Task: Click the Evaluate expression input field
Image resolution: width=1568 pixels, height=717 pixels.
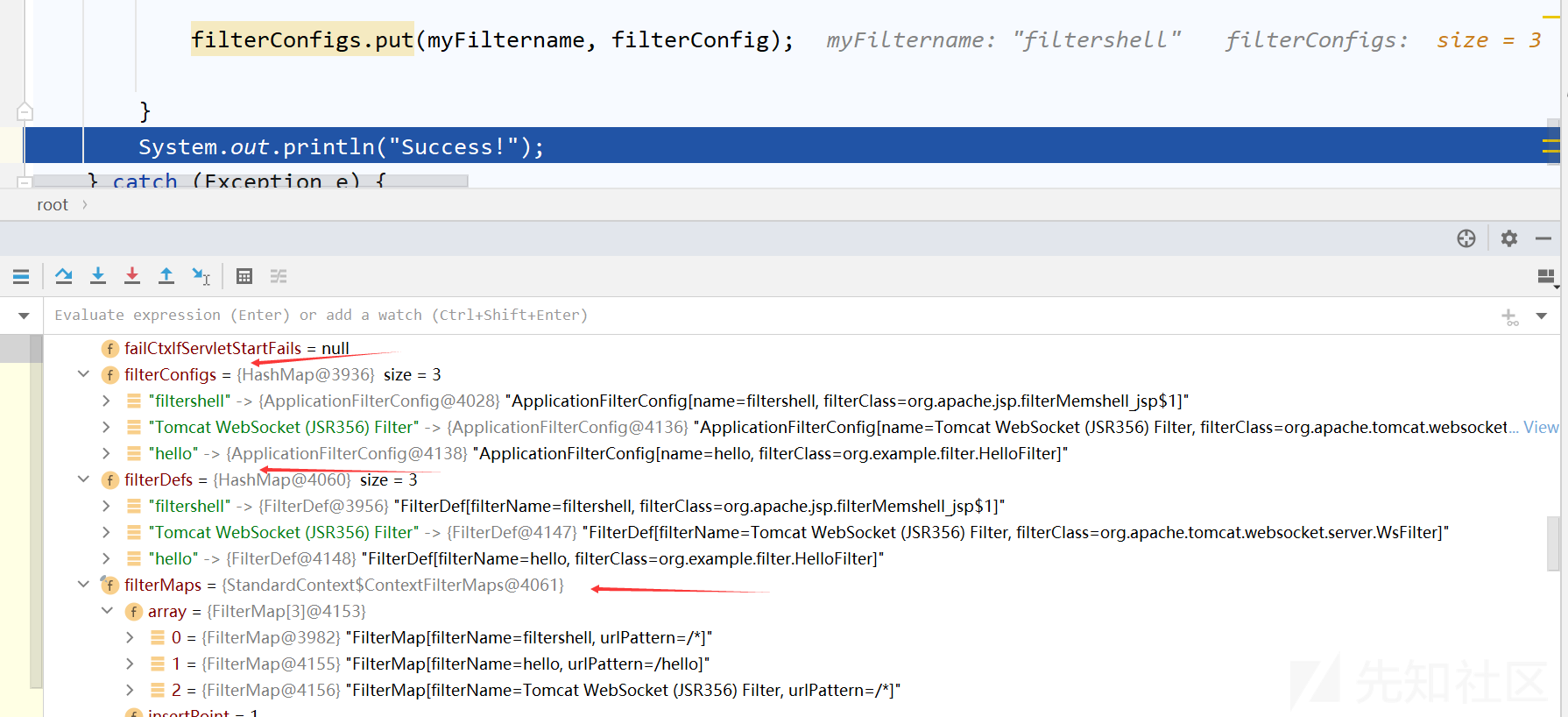Action: click(771, 316)
